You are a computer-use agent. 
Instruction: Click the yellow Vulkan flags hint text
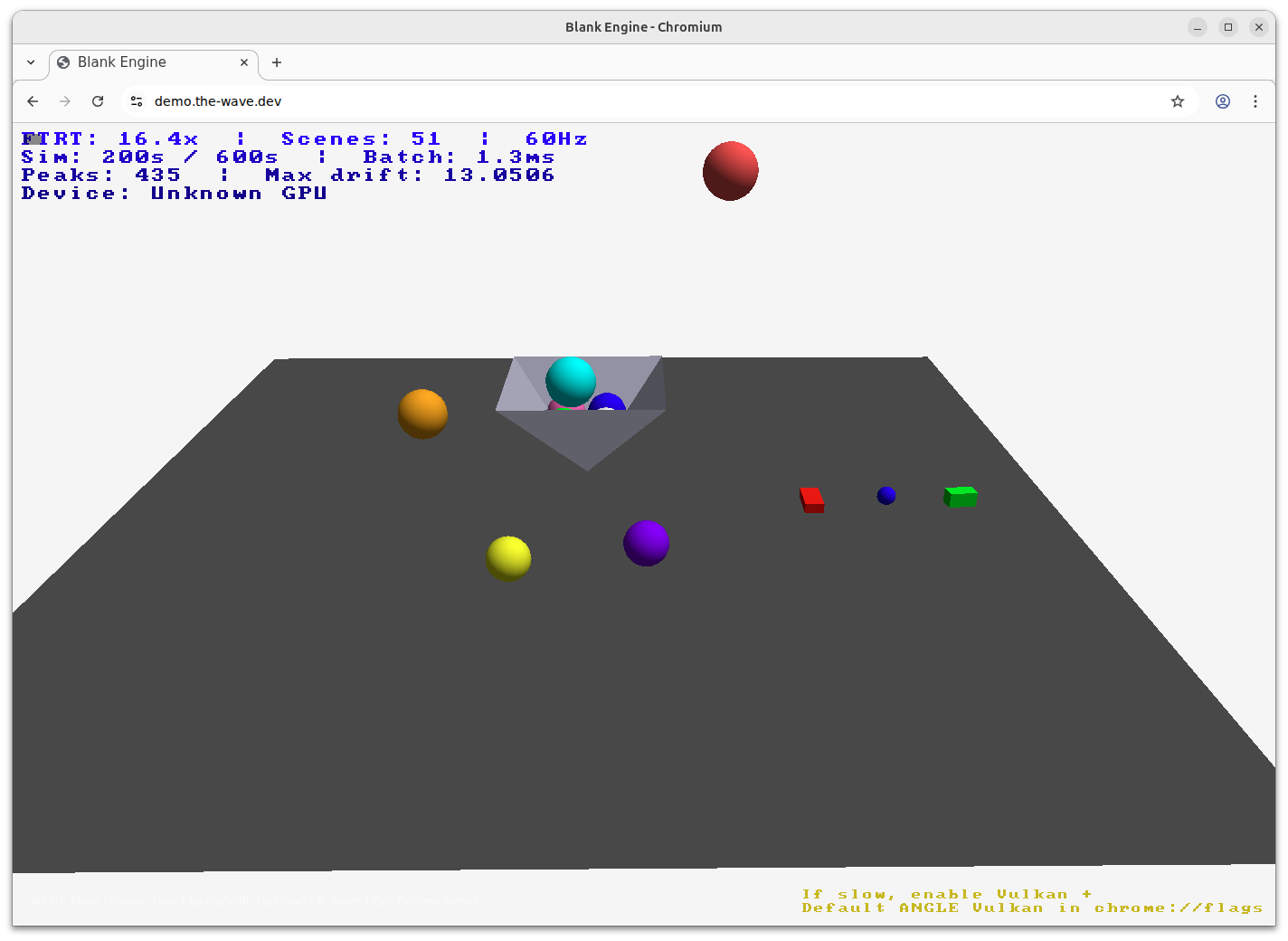(1031, 900)
